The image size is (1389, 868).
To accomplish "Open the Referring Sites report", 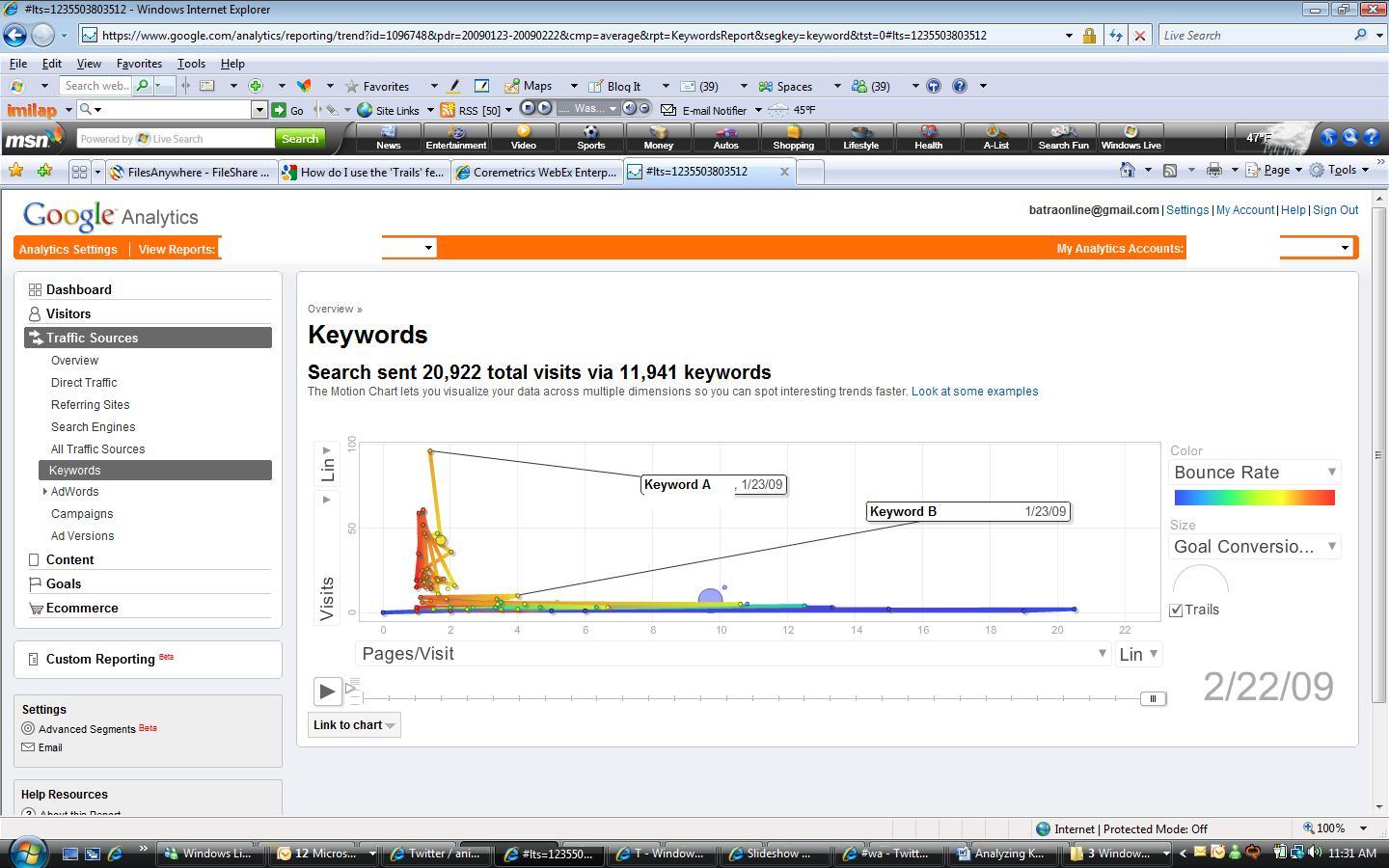I will (91, 405).
